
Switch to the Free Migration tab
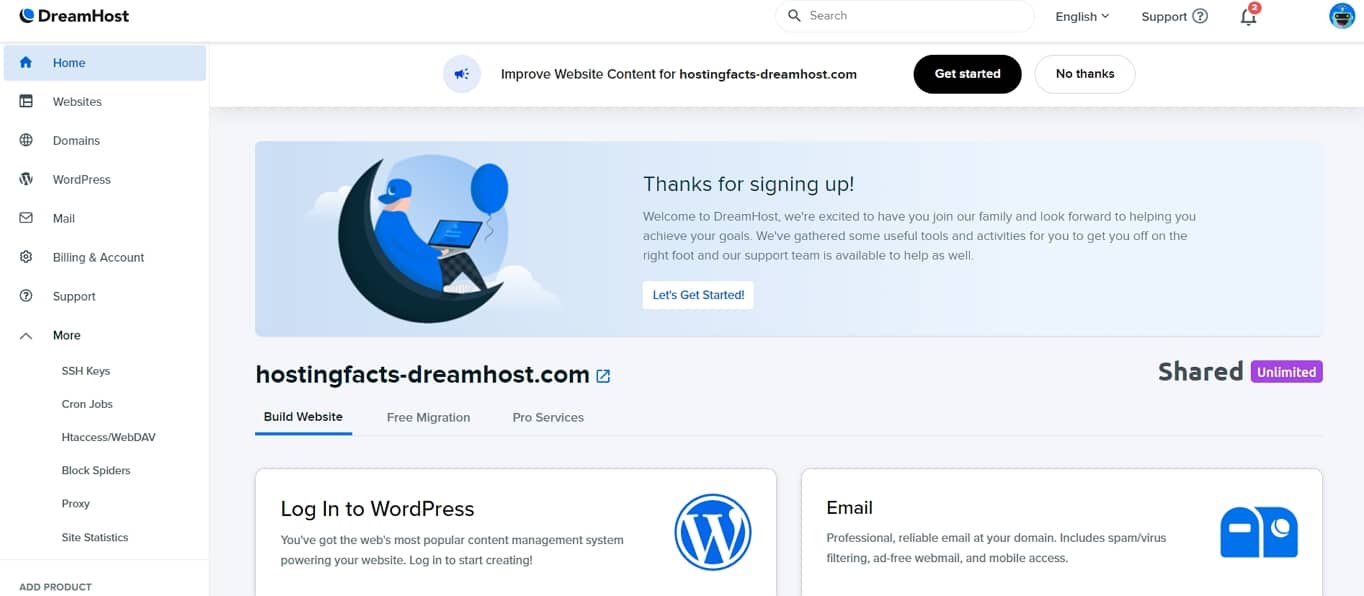pyautogui.click(x=428, y=417)
